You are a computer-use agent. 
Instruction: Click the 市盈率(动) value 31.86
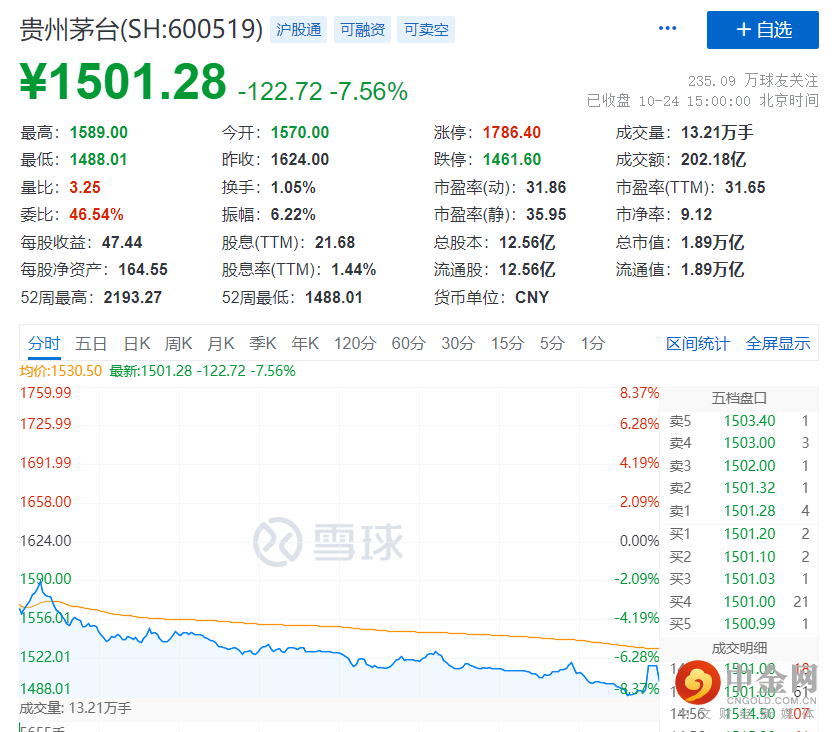546,187
